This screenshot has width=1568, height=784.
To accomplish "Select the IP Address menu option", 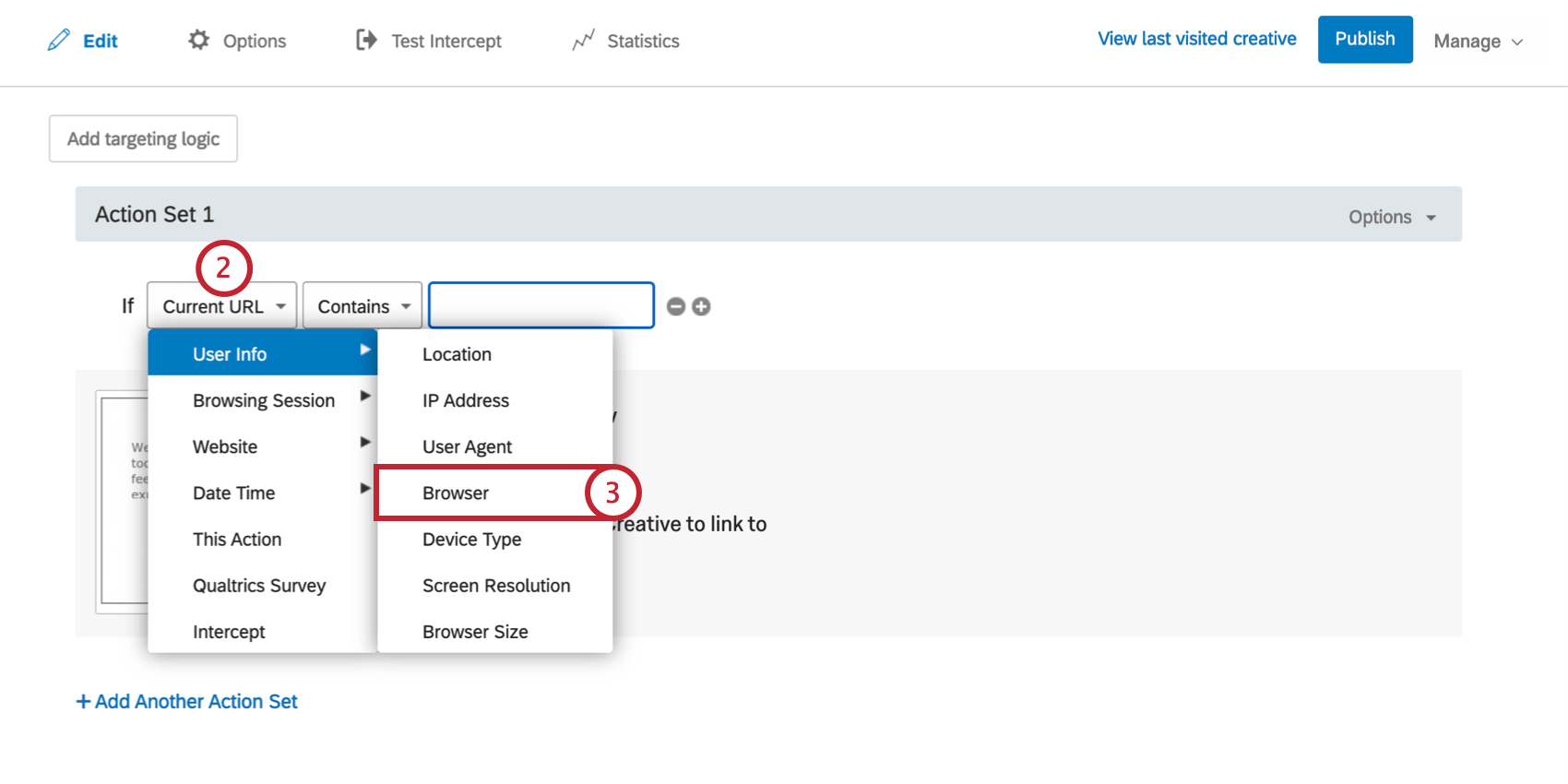I will click(465, 400).
